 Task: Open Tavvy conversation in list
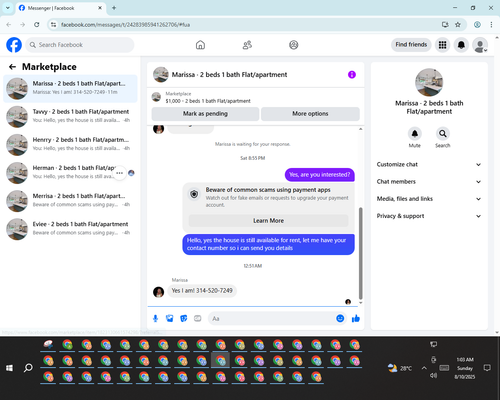(70, 117)
